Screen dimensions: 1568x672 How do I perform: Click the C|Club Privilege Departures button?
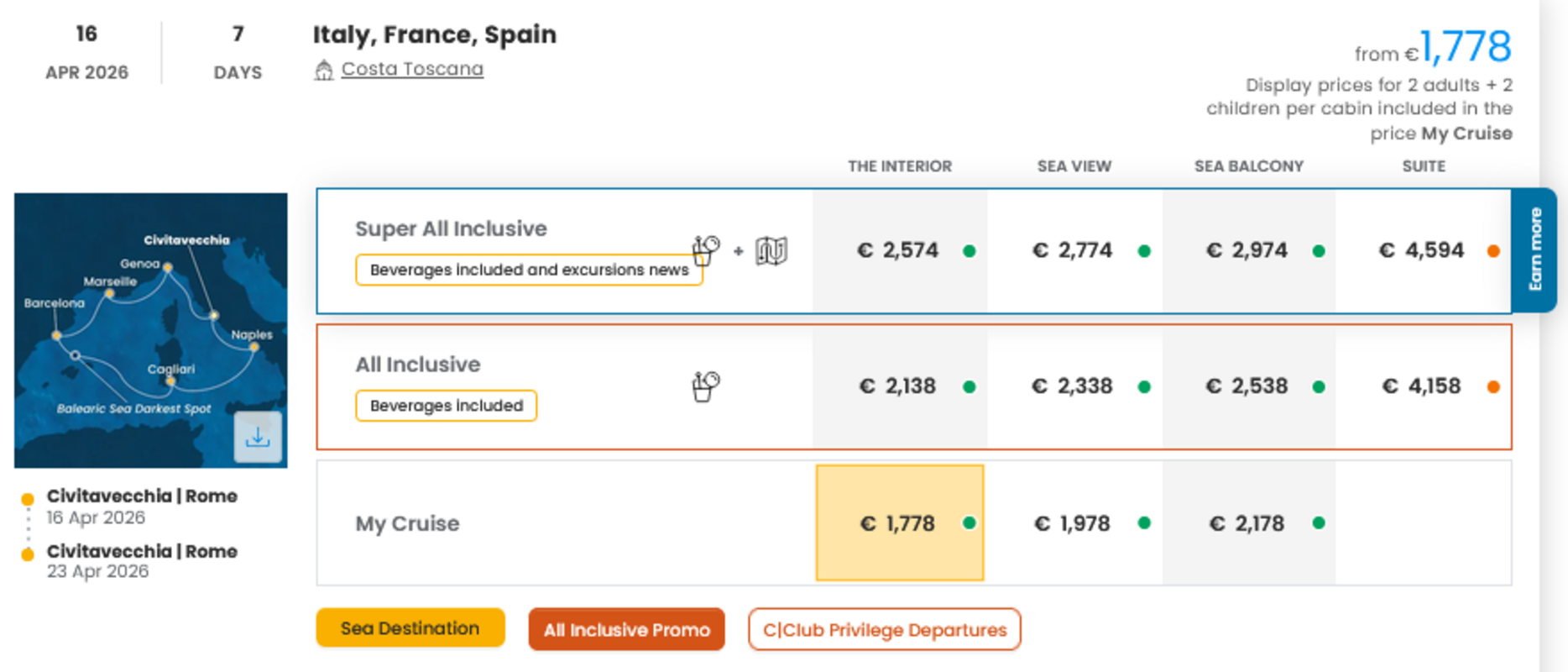(884, 630)
